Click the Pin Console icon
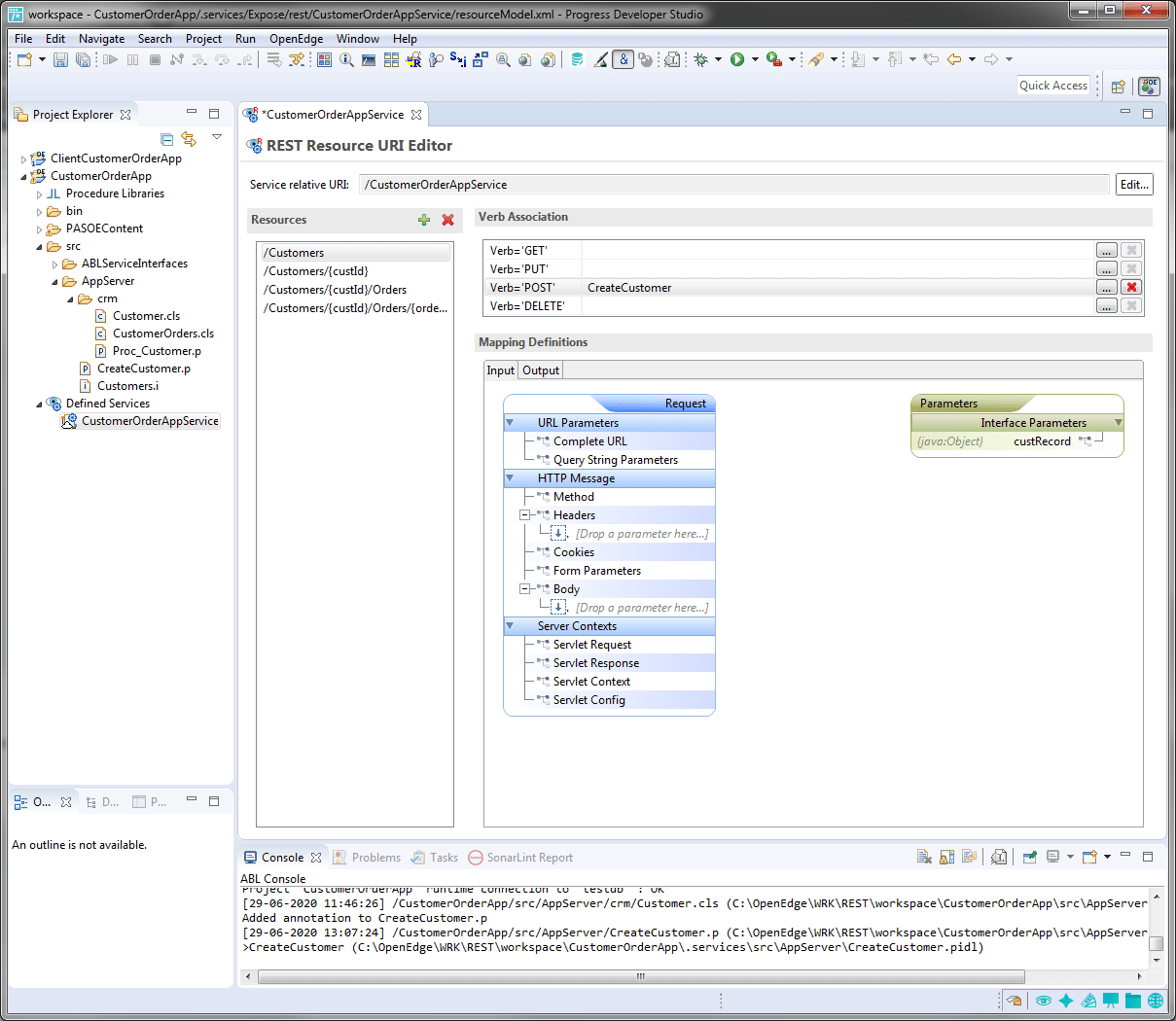1176x1021 pixels. click(1029, 857)
